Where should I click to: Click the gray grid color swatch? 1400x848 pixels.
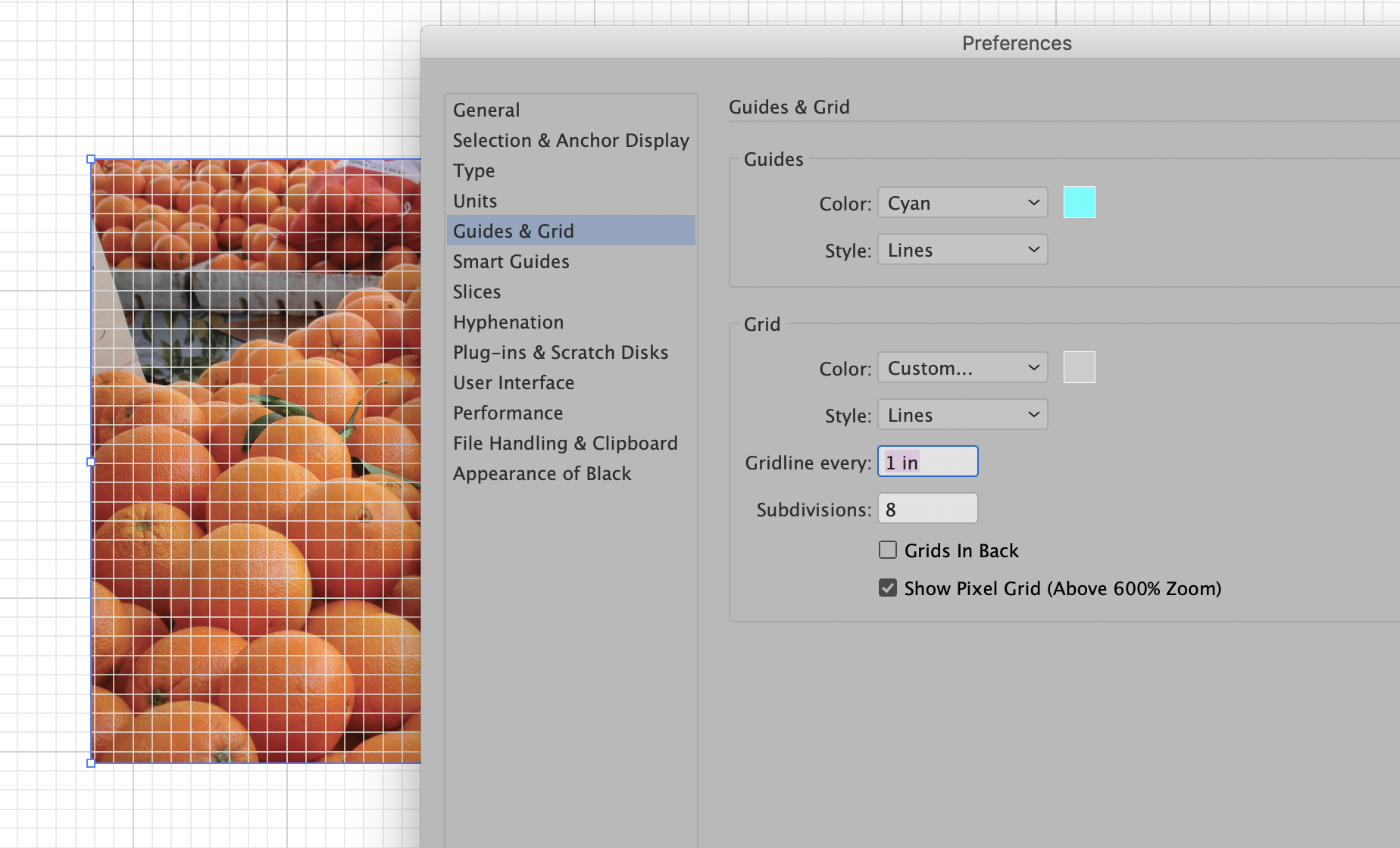click(x=1079, y=368)
